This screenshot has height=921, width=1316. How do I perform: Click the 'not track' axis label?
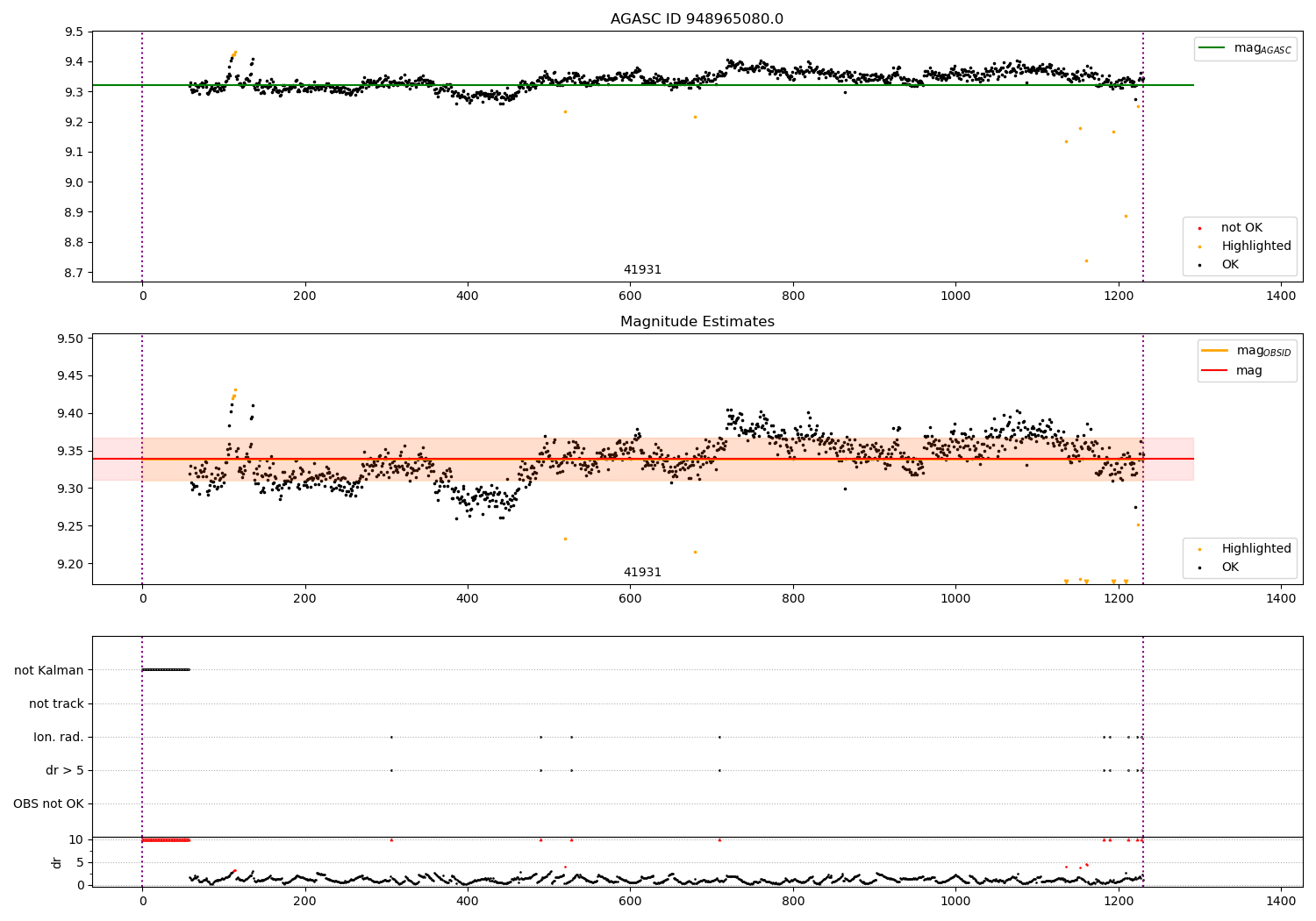56,703
